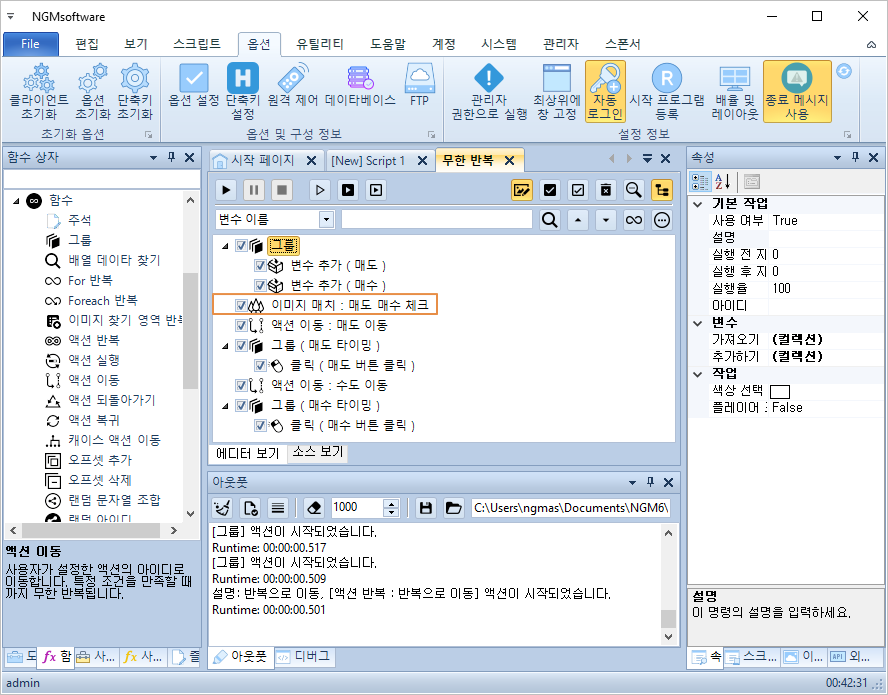This screenshot has height=695, width=888.
Task: Click the ellipsis circle icon in search row
Action: click(661, 220)
